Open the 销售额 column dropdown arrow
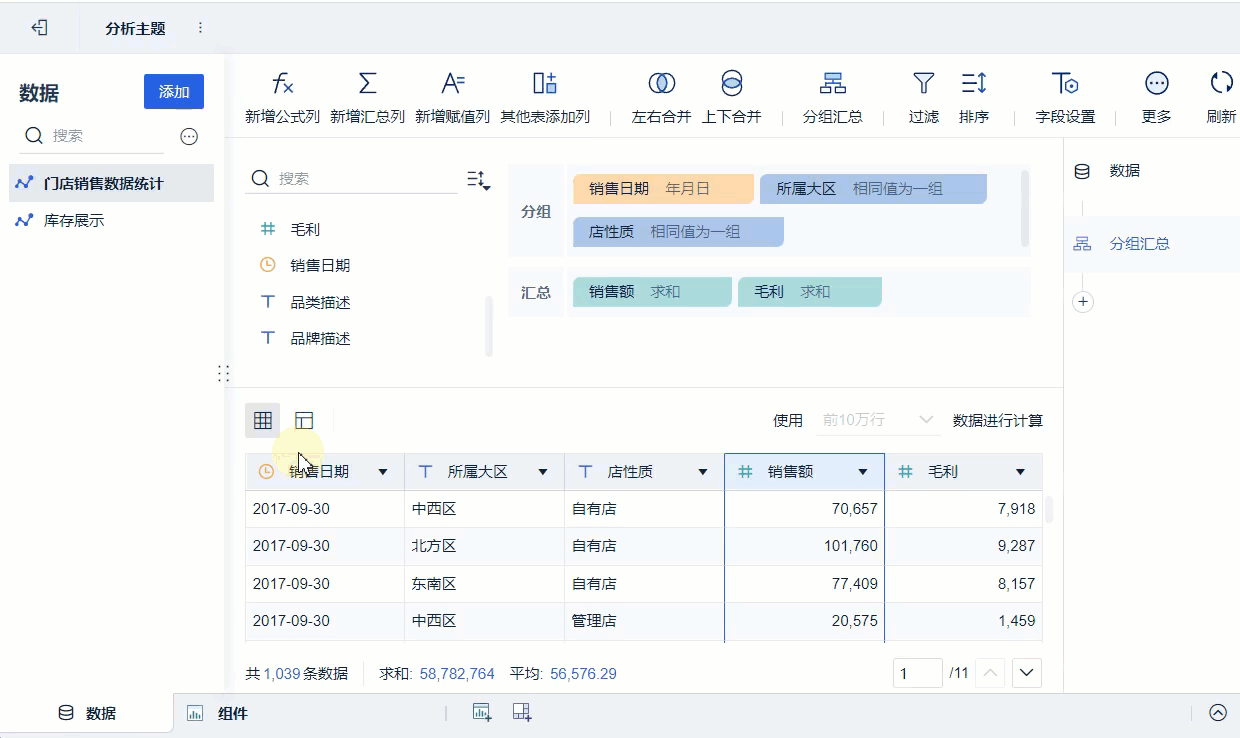 click(863, 472)
